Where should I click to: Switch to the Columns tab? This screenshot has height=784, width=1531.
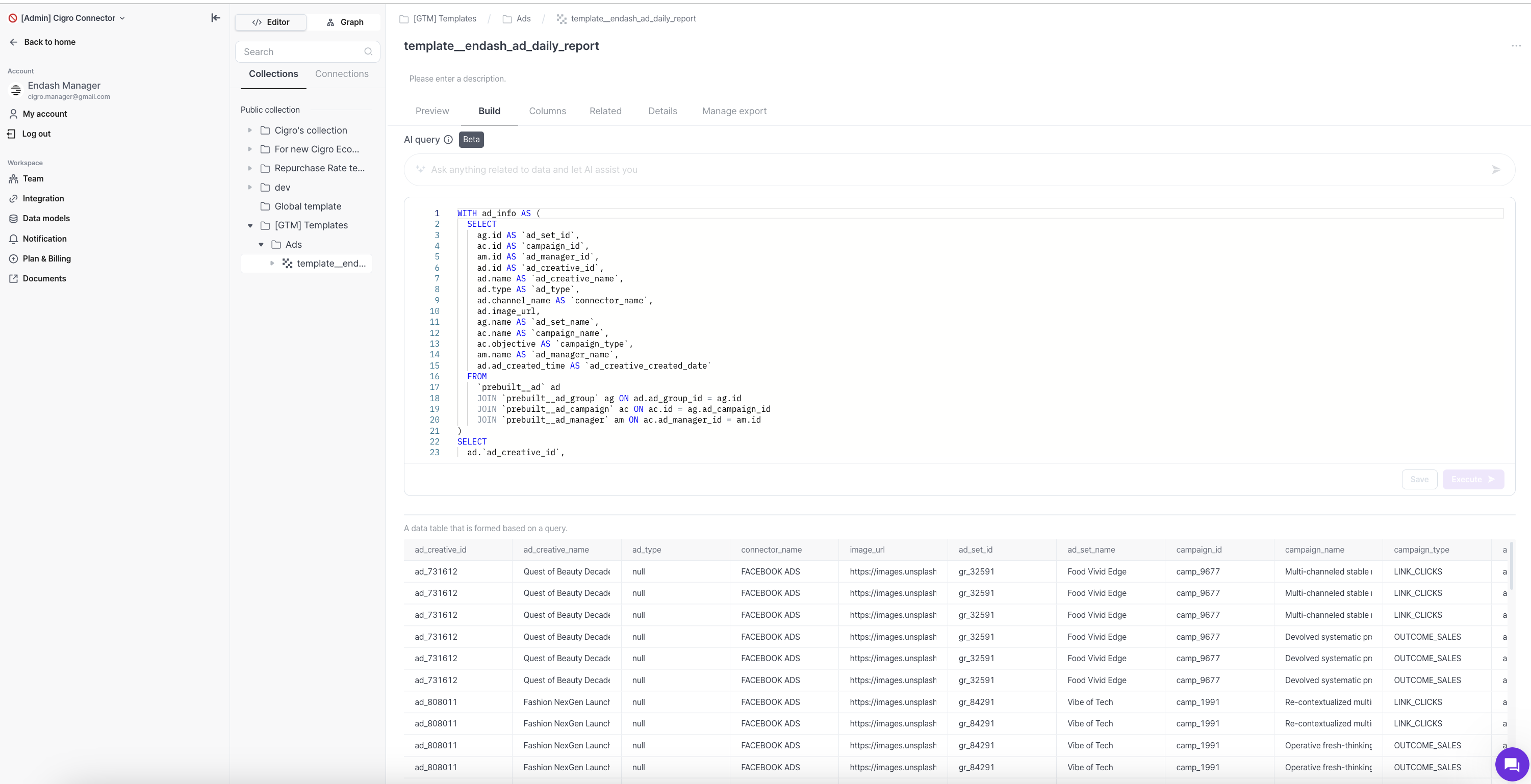547,111
